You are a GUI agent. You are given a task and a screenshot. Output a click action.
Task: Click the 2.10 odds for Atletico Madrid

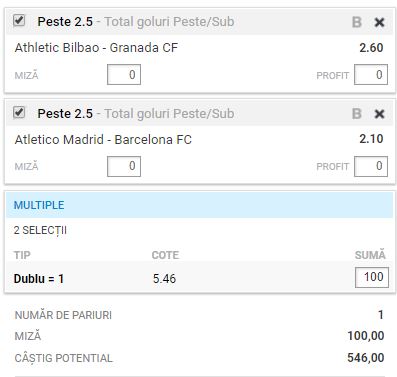pos(371,139)
